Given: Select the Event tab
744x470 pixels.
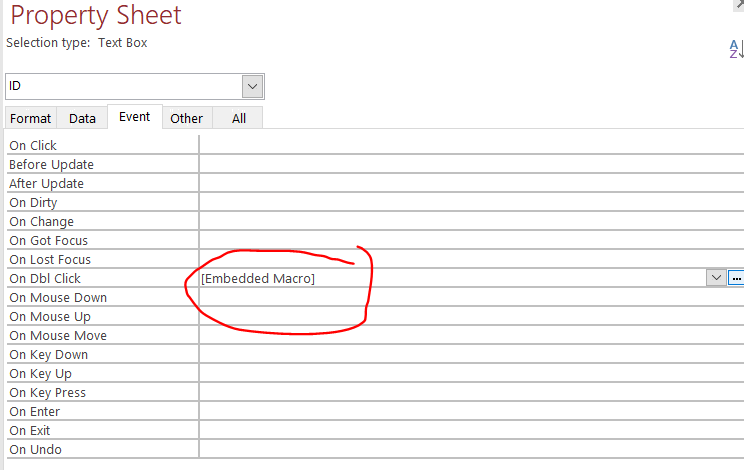Looking at the screenshot, I should point(134,117).
